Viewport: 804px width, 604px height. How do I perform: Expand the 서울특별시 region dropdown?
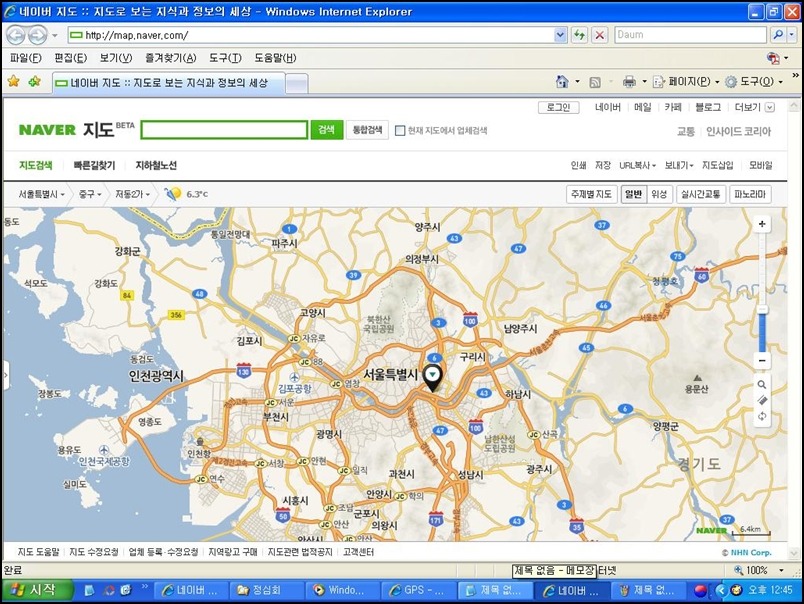point(42,194)
